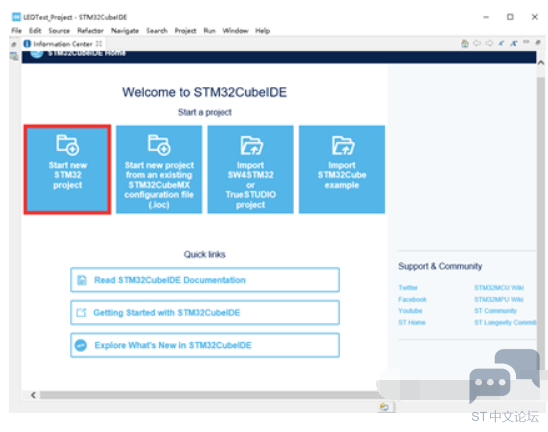Open the STM32MPU Wiki link
Screen dimensions: 548x432
click(x=499, y=300)
